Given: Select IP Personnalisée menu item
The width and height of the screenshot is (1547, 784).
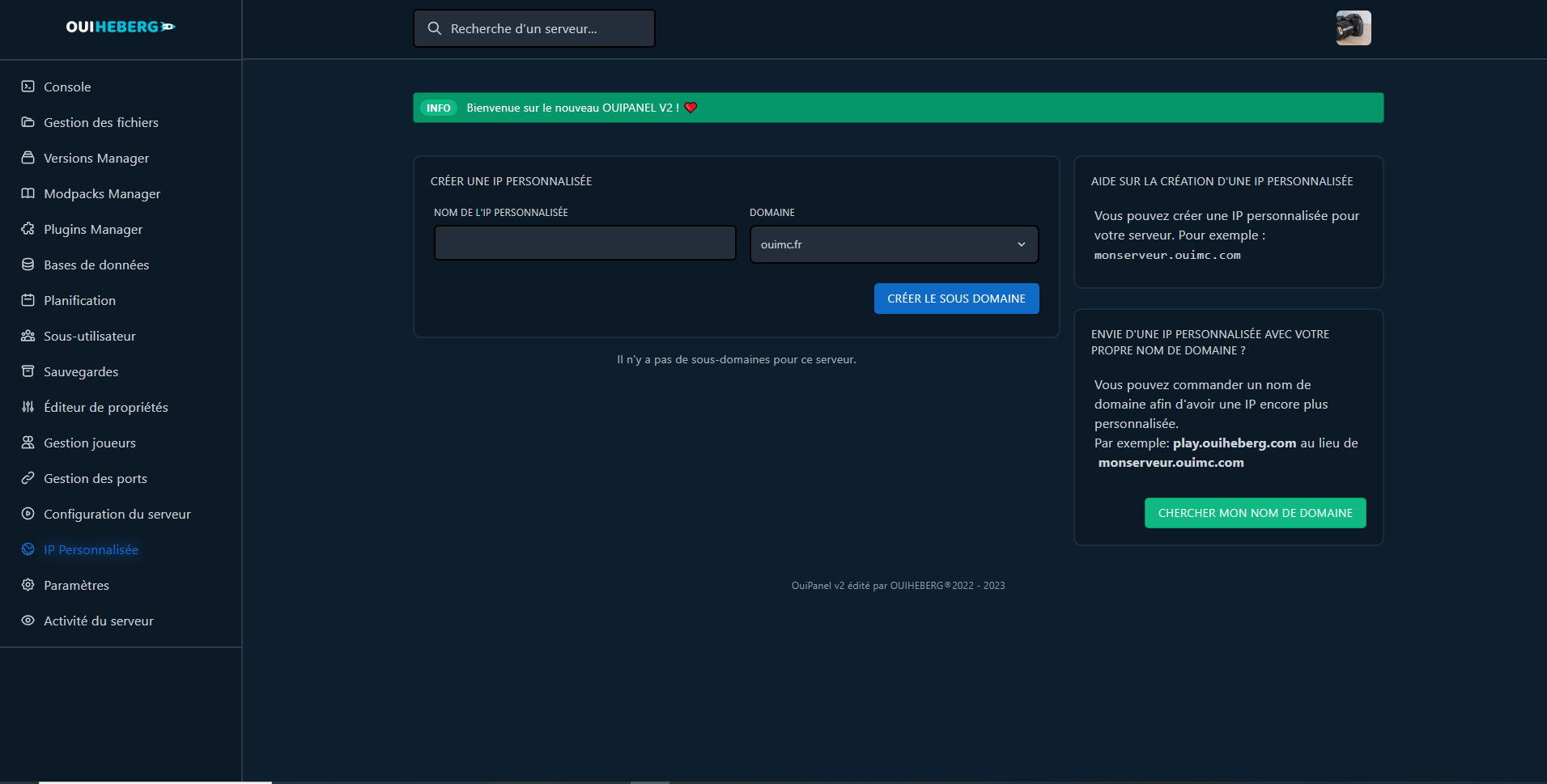Looking at the screenshot, I should pyautogui.click(x=91, y=549).
